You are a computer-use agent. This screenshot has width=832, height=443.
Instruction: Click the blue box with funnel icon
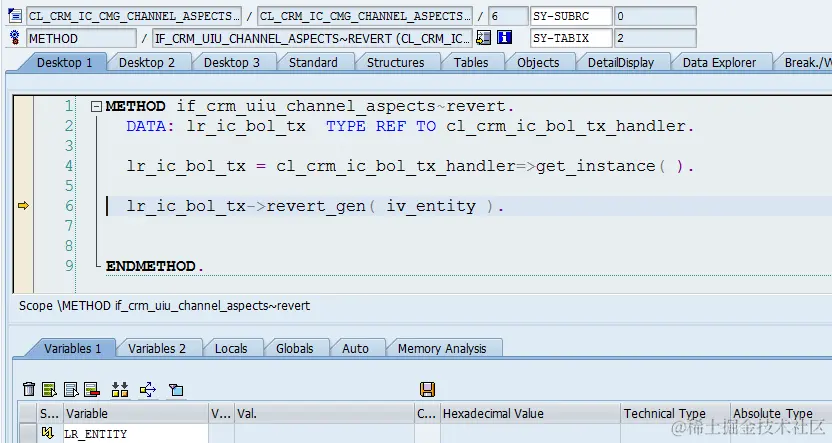176,390
